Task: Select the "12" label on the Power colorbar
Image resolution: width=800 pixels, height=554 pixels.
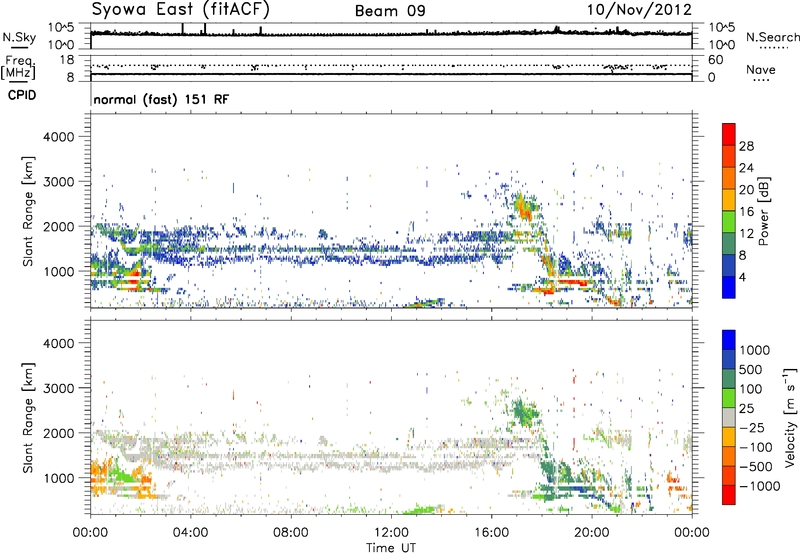Action: (746, 234)
